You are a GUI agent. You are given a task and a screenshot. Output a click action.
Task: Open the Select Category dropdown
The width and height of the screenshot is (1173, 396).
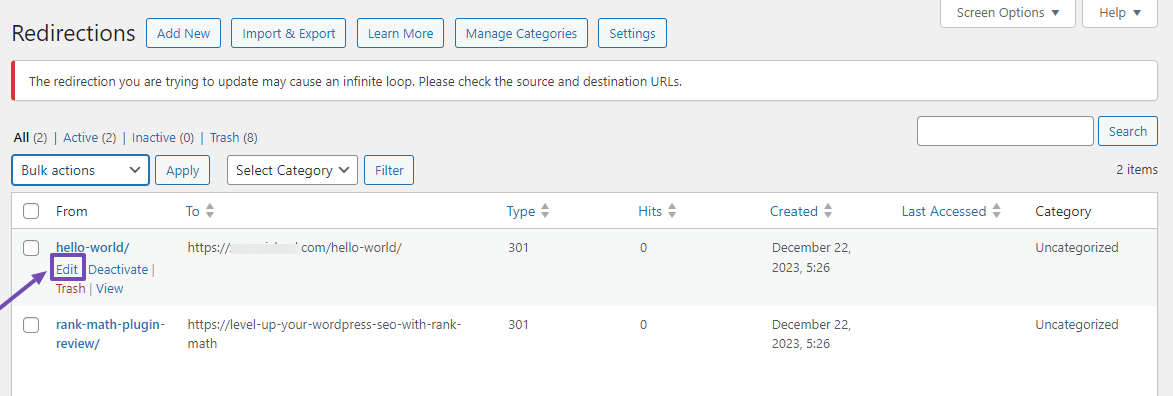(x=293, y=170)
